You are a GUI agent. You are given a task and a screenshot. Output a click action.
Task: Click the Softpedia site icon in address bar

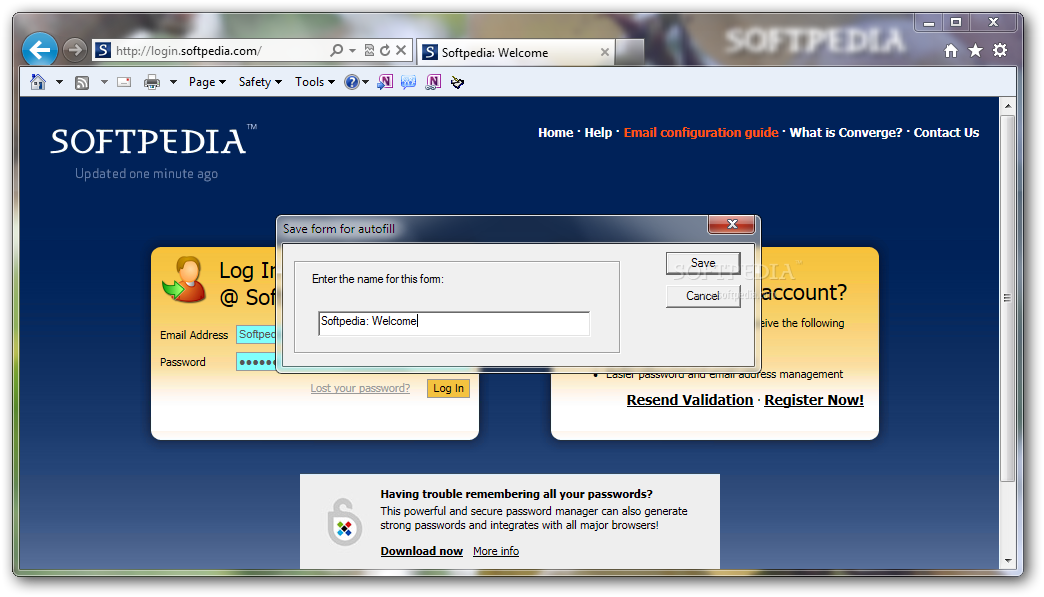[x=103, y=50]
